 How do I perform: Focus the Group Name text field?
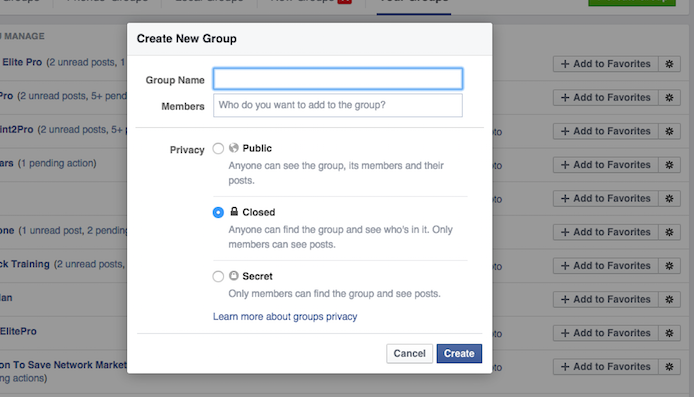click(x=338, y=79)
